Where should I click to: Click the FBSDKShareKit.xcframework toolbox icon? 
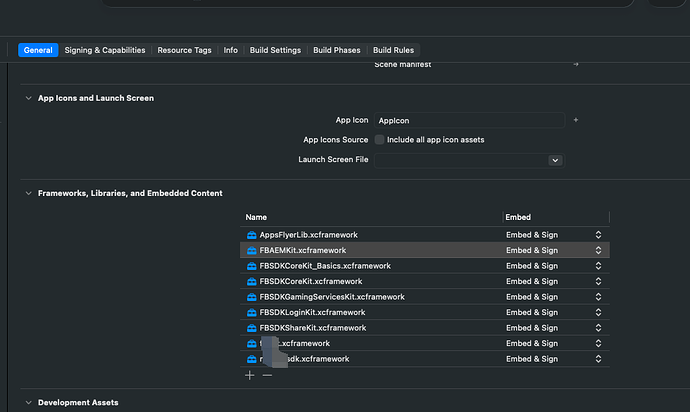click(x=252, y=328)
